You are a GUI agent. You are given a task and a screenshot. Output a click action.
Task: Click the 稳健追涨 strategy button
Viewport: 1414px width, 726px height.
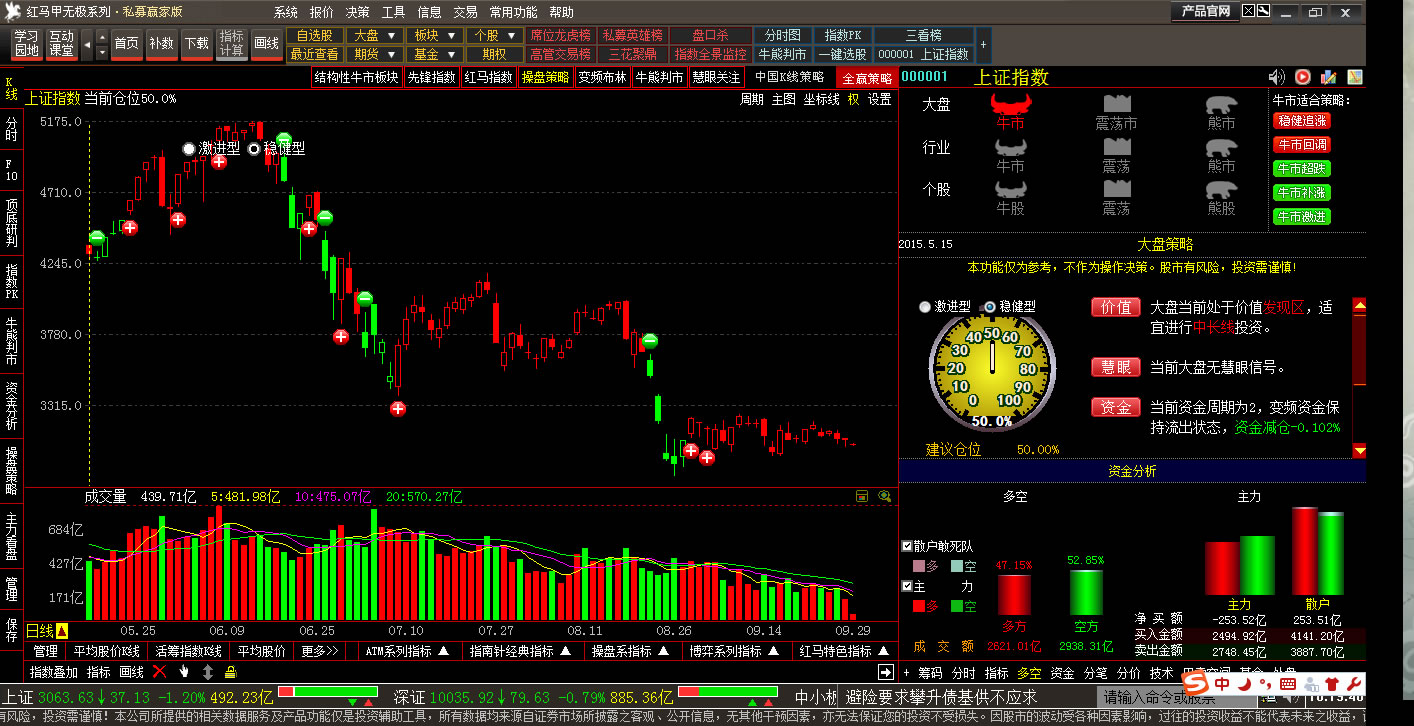tap(1301, 120)
